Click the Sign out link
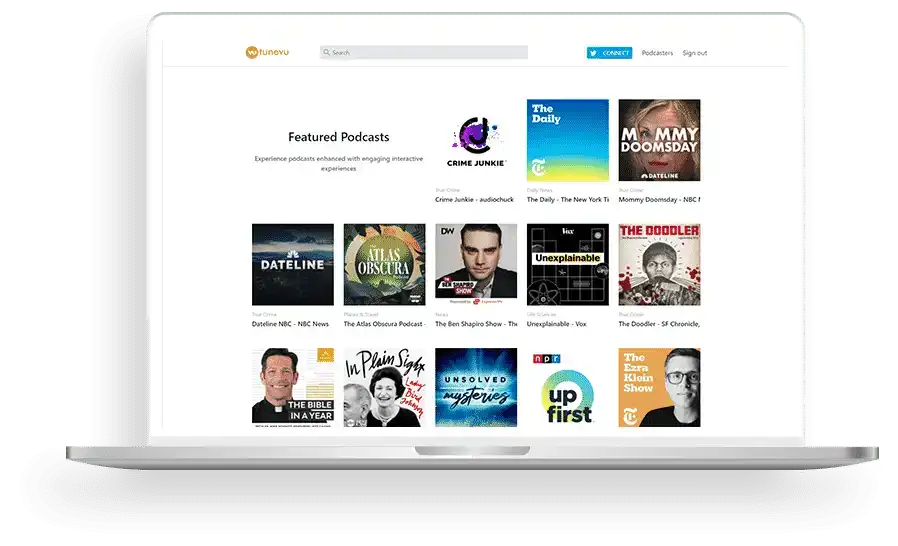 [x=694, y=53]
